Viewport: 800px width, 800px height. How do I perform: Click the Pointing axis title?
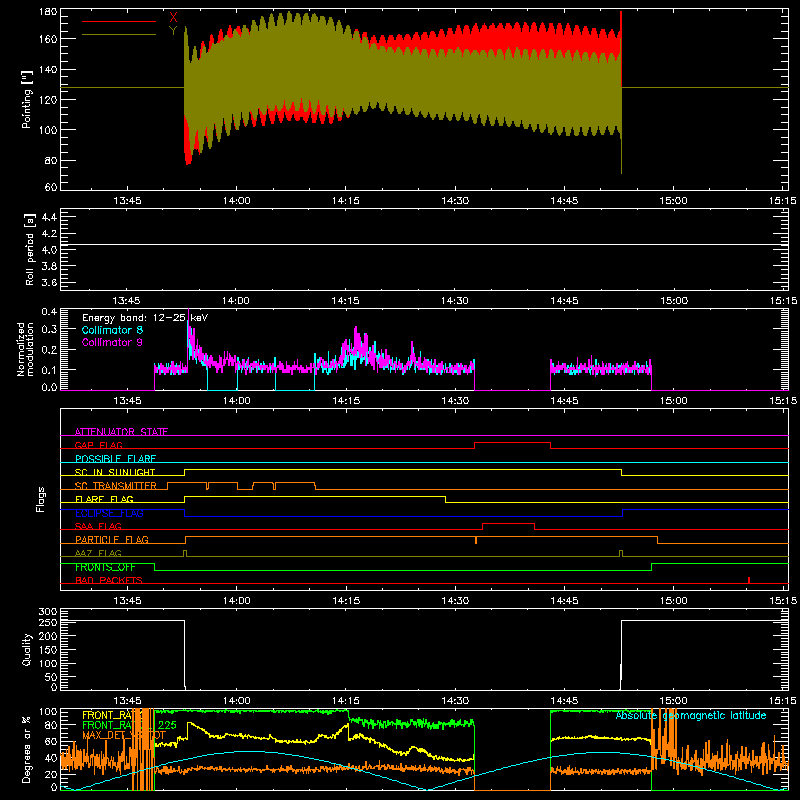click(27, 99)
